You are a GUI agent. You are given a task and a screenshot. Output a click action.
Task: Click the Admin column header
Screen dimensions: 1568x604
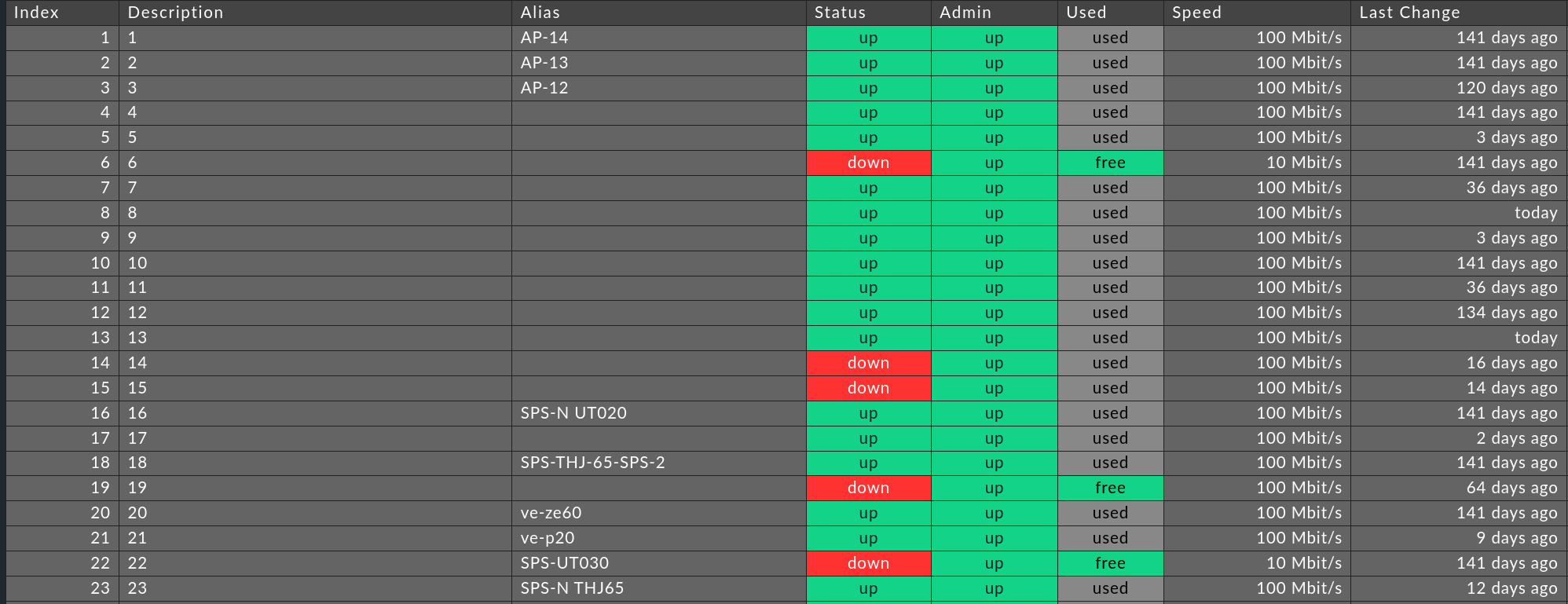[965, 13]
